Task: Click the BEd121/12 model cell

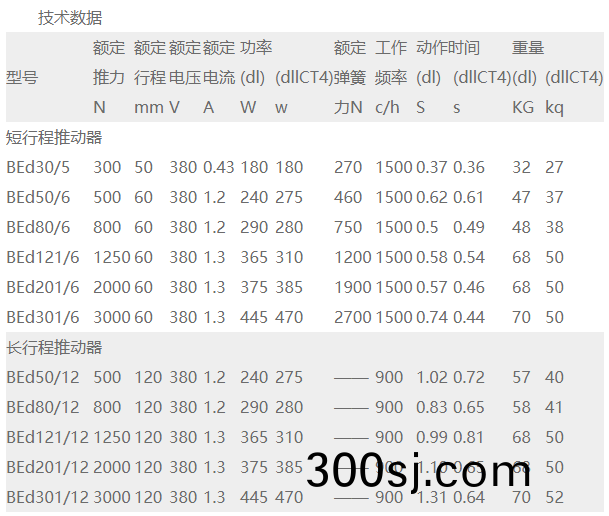Action: coord(46,437)
